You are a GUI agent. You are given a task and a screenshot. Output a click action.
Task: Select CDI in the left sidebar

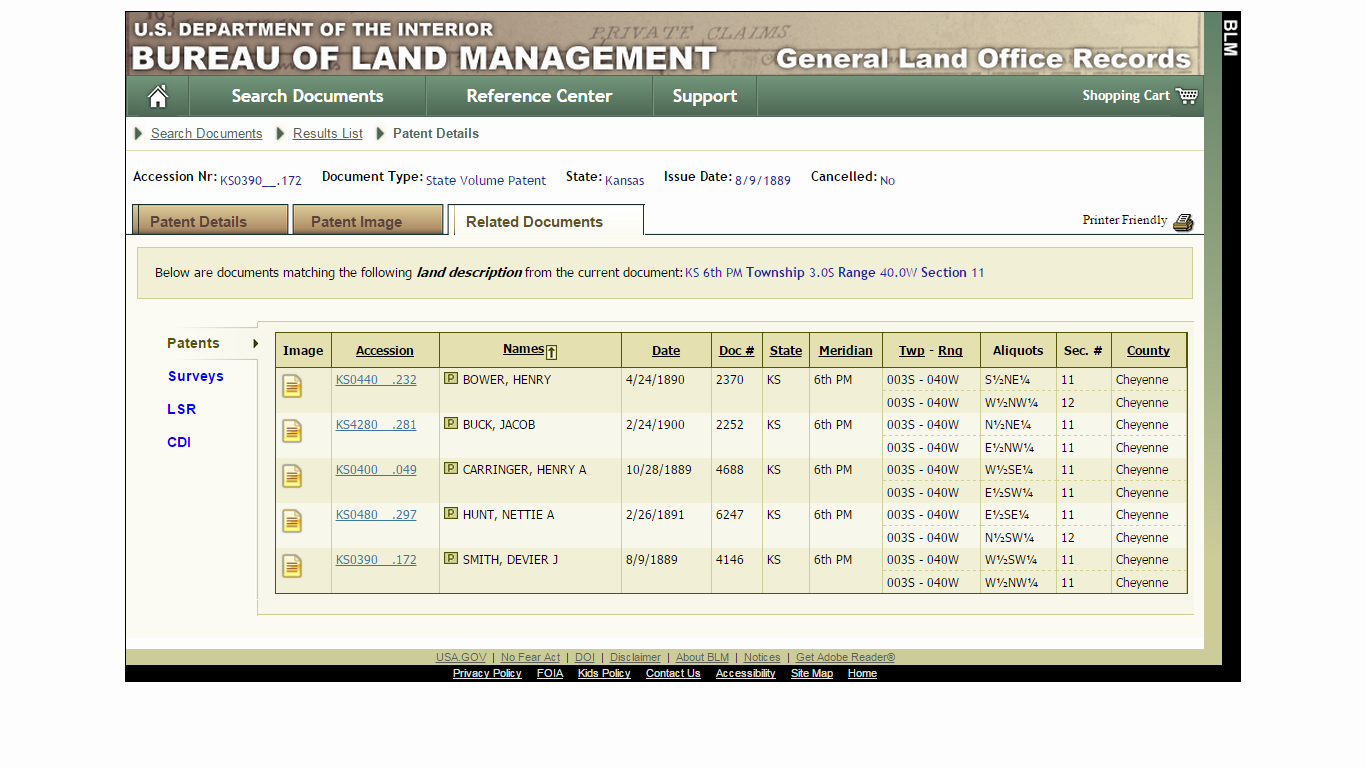click(x=178, y=441)
